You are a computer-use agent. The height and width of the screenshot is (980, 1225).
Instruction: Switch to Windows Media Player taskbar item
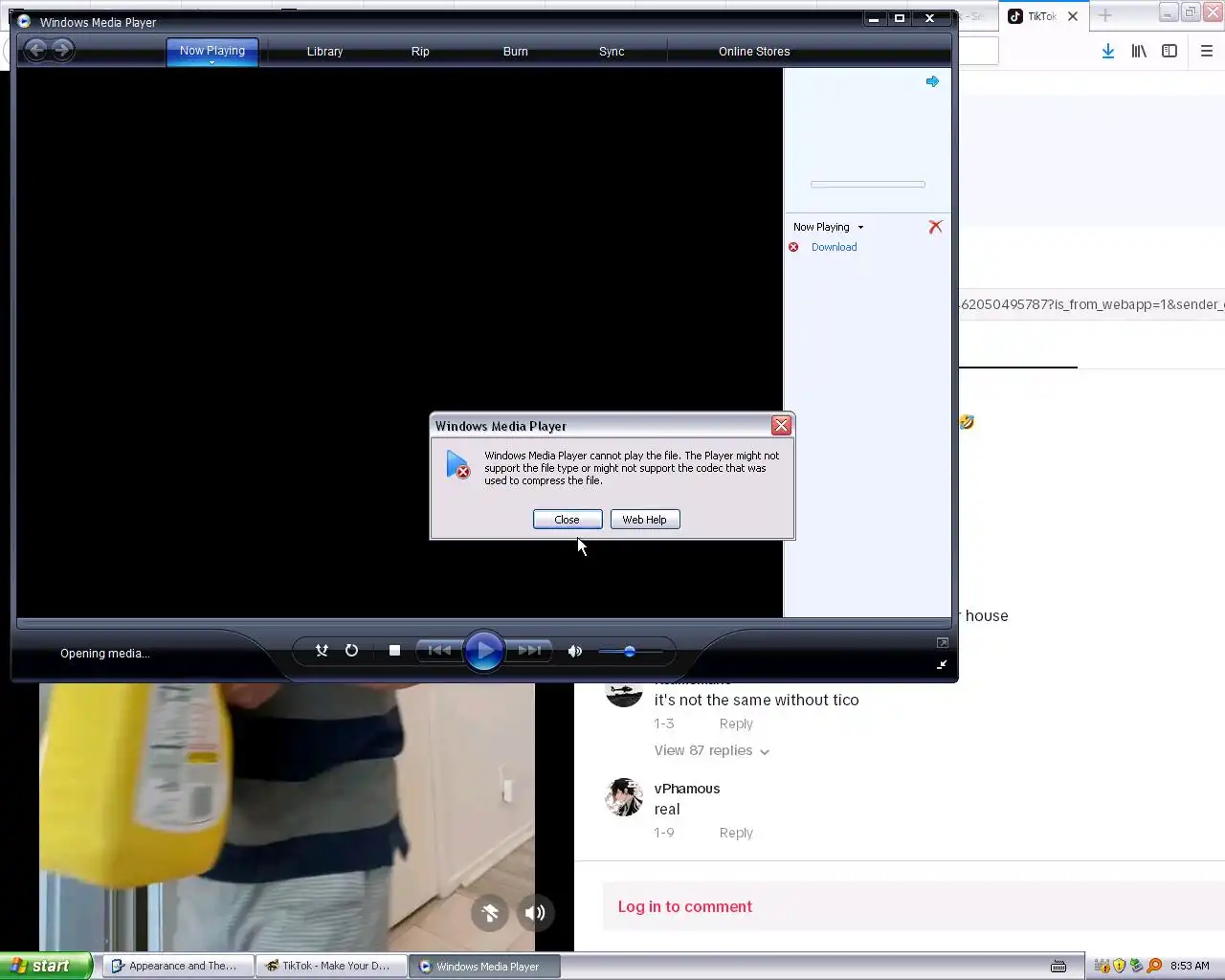tap(485, 966)
